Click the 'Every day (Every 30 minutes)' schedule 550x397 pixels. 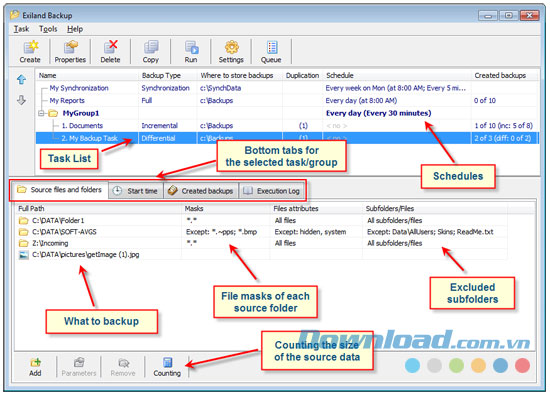(378, 113)
